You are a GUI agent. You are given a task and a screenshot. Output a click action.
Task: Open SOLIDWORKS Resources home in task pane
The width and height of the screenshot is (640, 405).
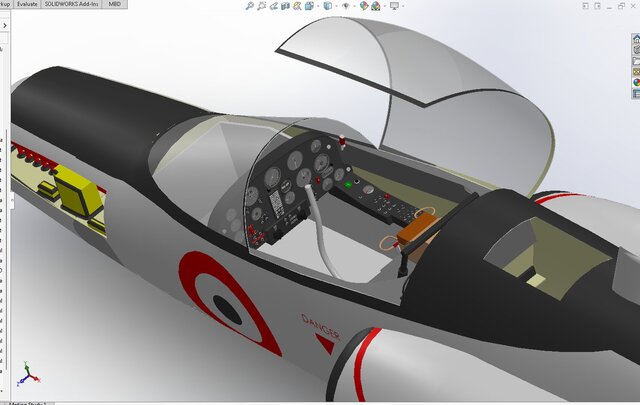pos(636,40)
